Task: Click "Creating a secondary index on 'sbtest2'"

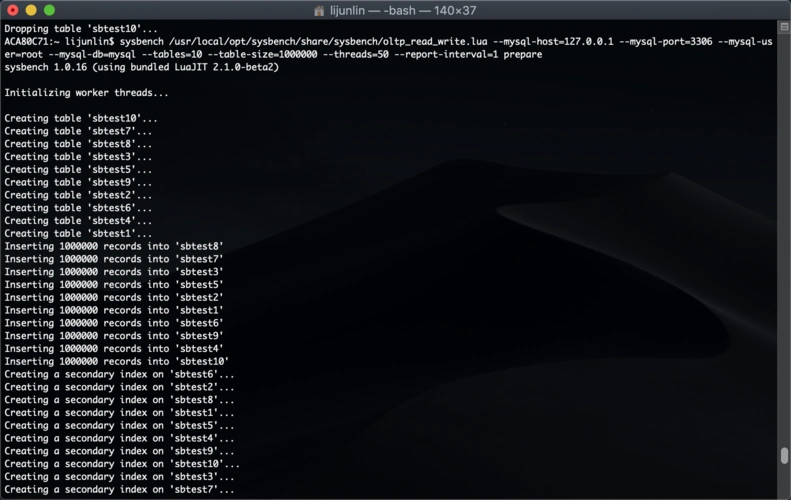Action: (120, 387)
